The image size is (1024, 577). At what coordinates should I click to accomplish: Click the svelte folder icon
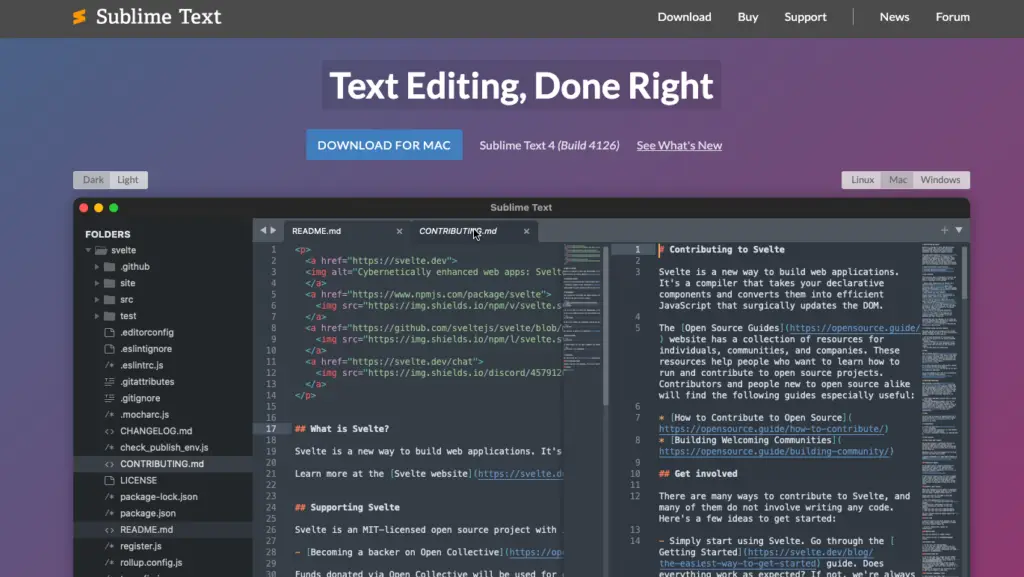click(101, 250)
